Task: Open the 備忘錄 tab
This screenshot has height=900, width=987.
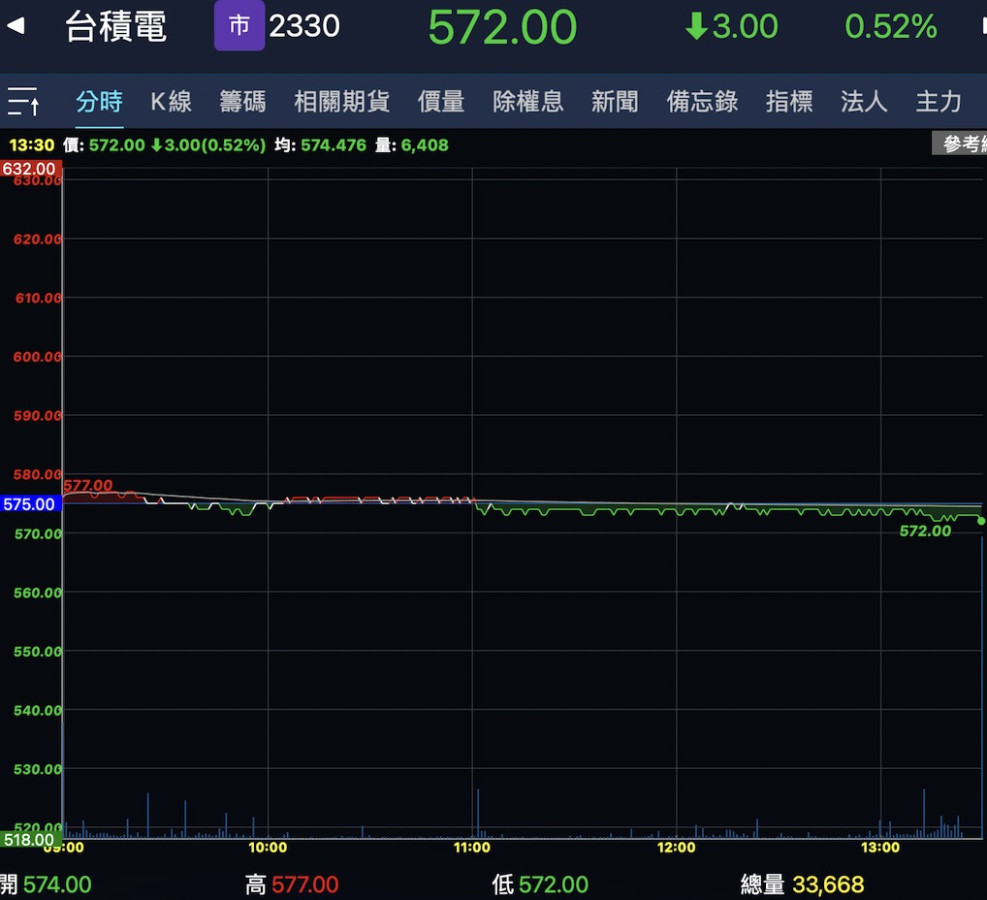Action: coord(702,101)
